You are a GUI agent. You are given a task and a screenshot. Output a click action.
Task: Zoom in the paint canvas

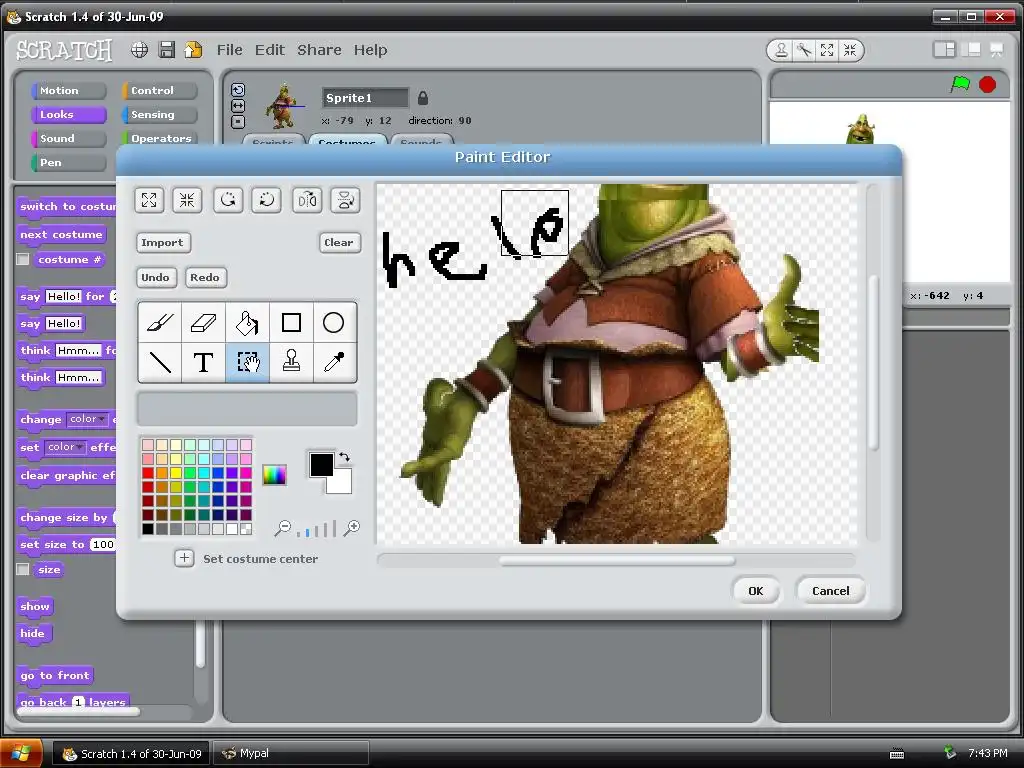(352, 528)
